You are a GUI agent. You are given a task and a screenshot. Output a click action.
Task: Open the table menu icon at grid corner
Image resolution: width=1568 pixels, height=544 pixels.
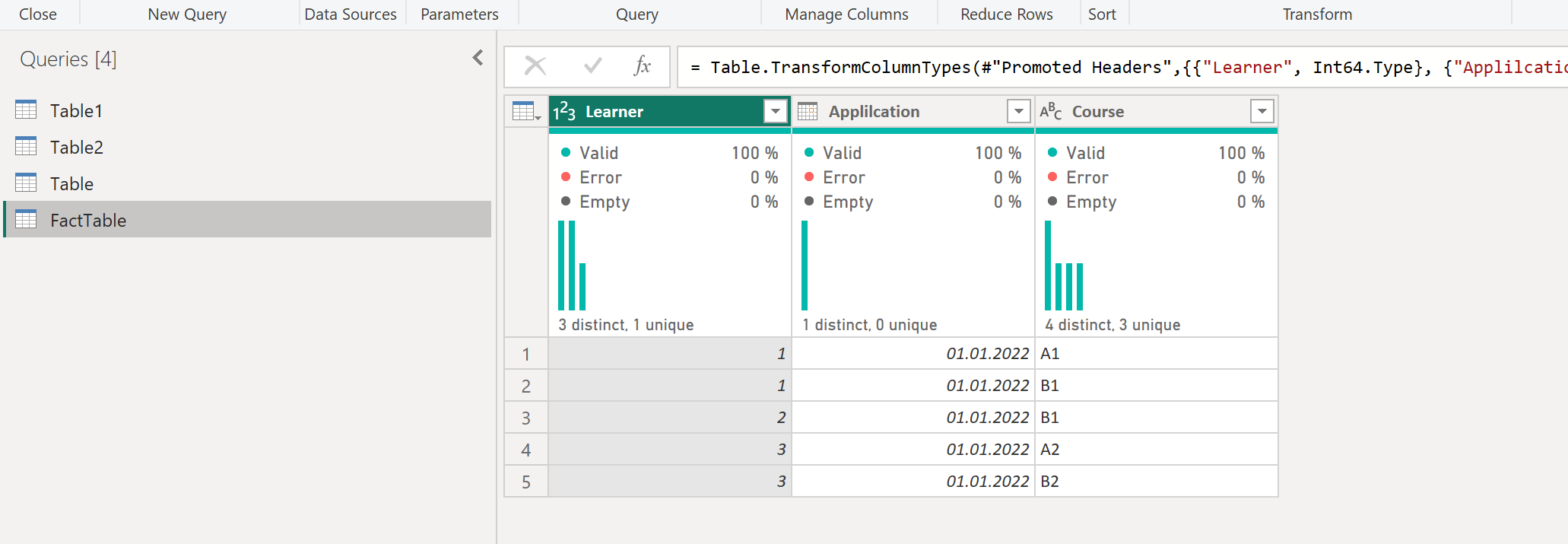click(x=526, y=111)
